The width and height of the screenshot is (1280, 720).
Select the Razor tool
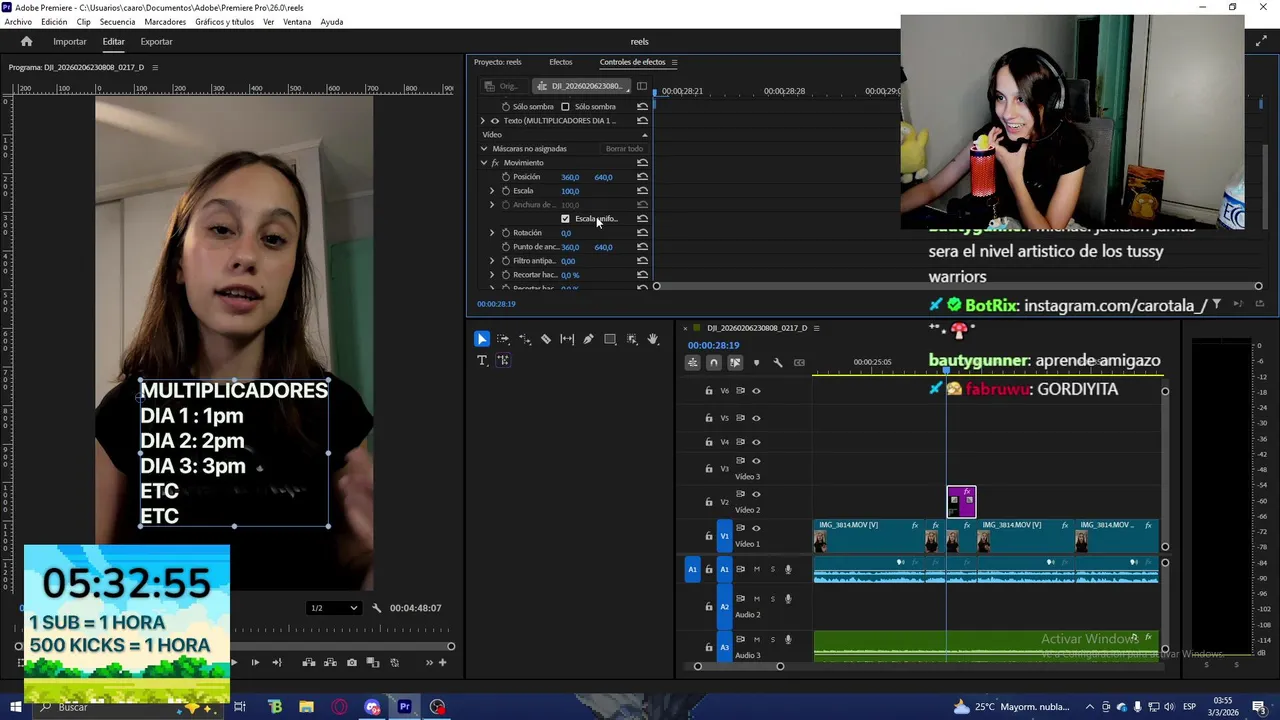(546, 339)
